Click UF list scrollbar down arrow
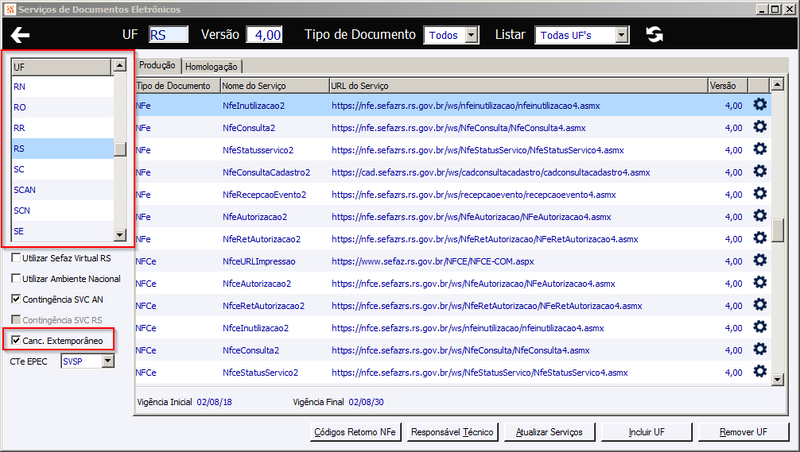 click(119, 235)
